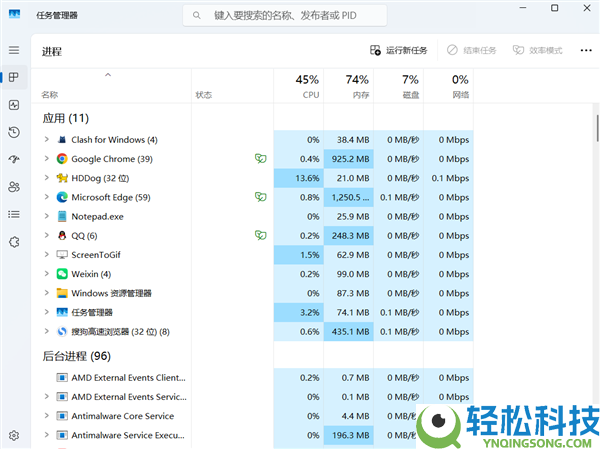Viewport: 600px width, 449px height.
Task: Expand Antimalware Core Service row
Action: [47, 416]
